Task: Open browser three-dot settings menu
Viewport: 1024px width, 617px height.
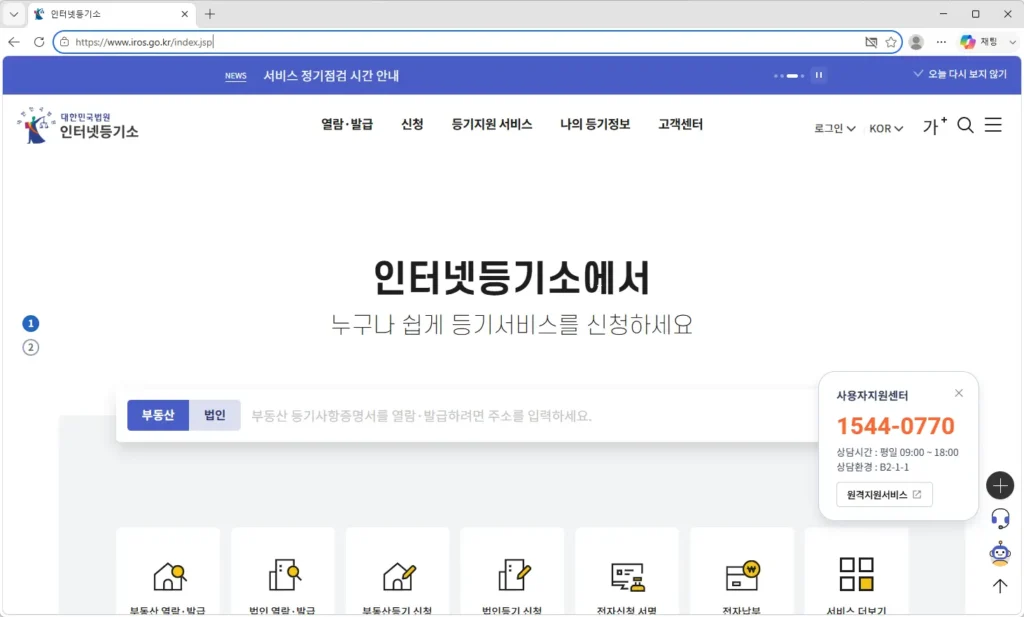Action: [x=941, y=42]
